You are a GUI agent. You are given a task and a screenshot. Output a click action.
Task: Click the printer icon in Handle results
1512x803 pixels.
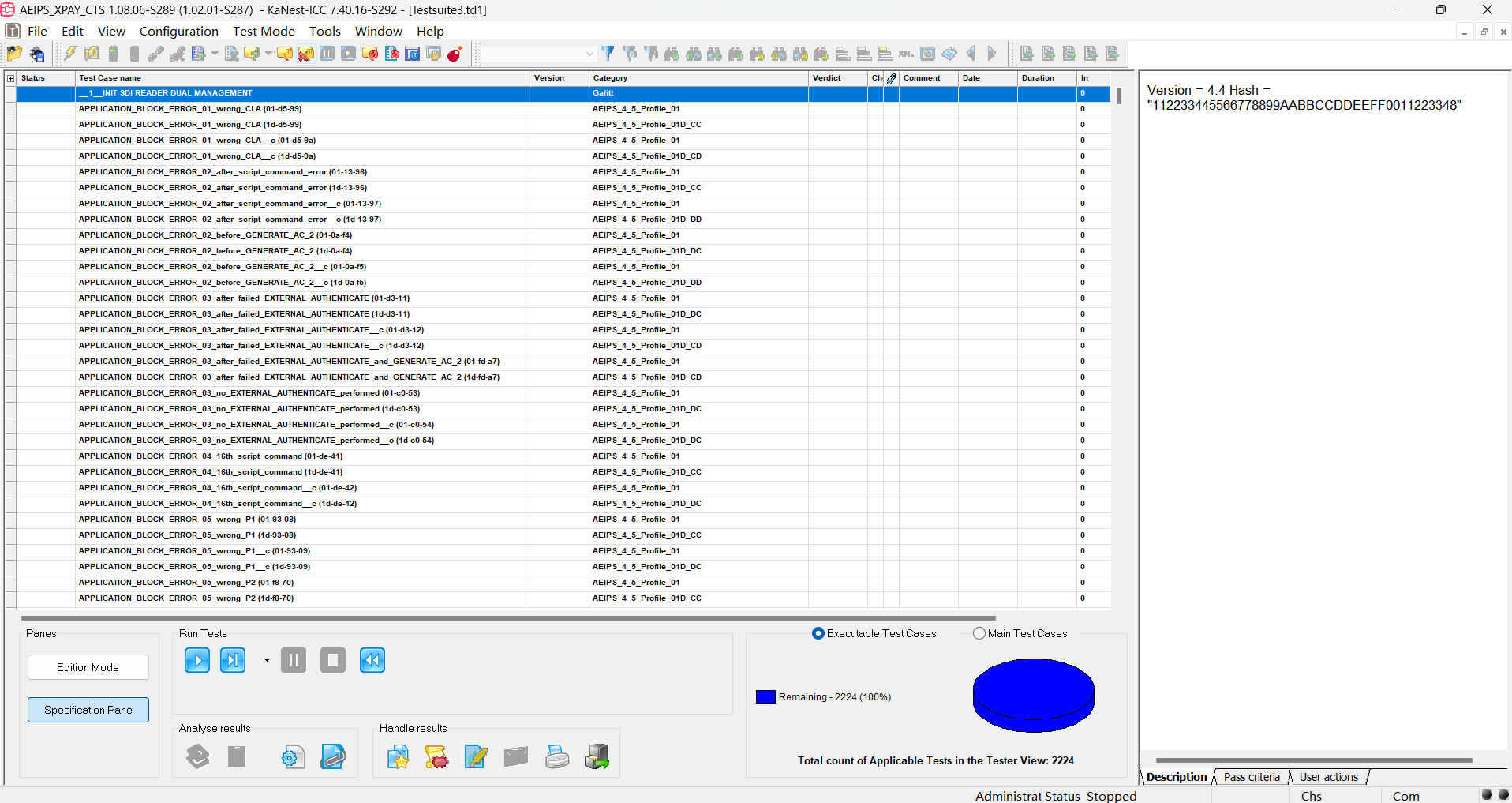tap(556, 757)
